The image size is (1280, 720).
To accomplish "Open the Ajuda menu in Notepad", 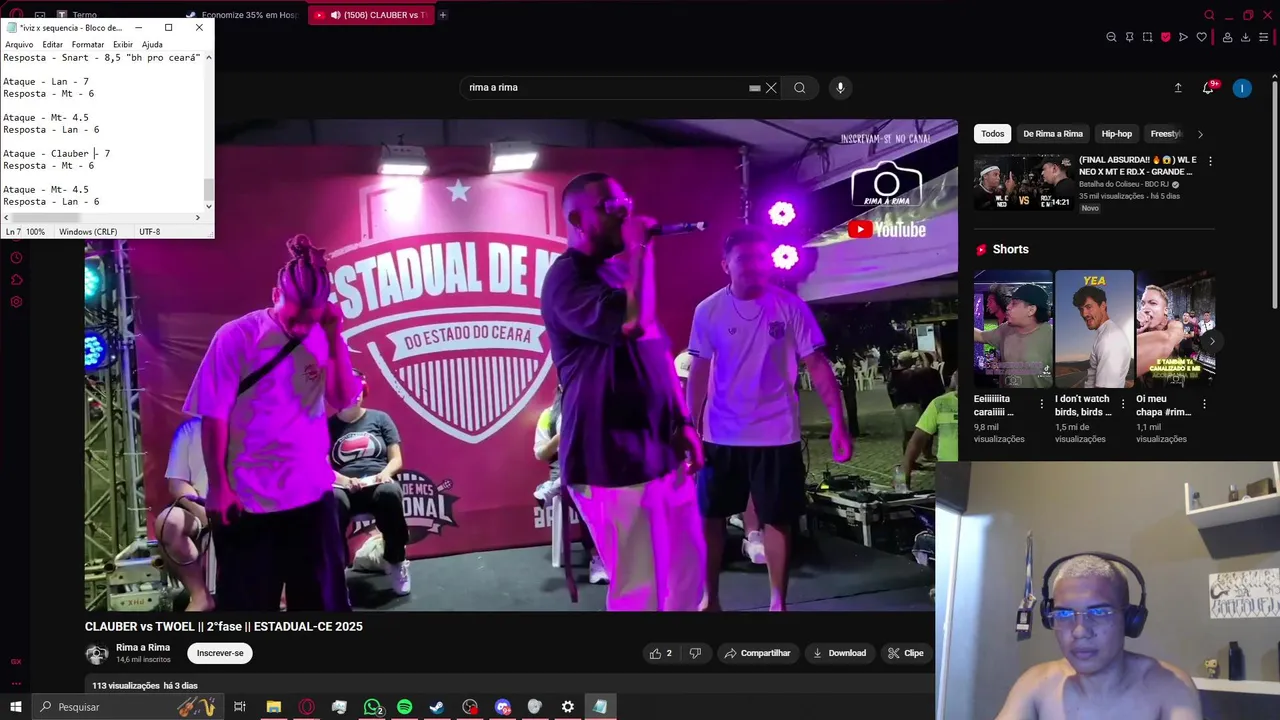I will [152, 44].
